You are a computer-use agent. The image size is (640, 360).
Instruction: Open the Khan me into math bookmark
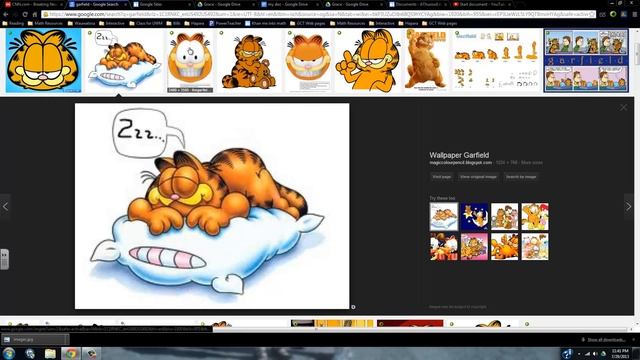[266, 23]
